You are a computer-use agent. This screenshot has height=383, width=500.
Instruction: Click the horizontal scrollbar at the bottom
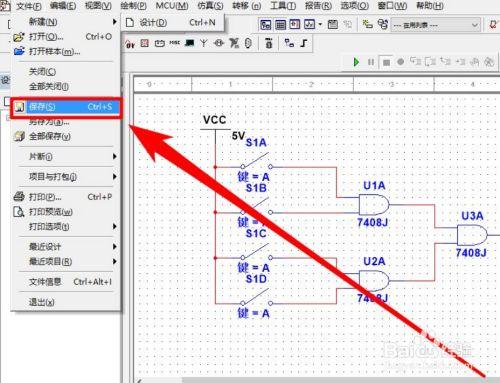point(318,380)
